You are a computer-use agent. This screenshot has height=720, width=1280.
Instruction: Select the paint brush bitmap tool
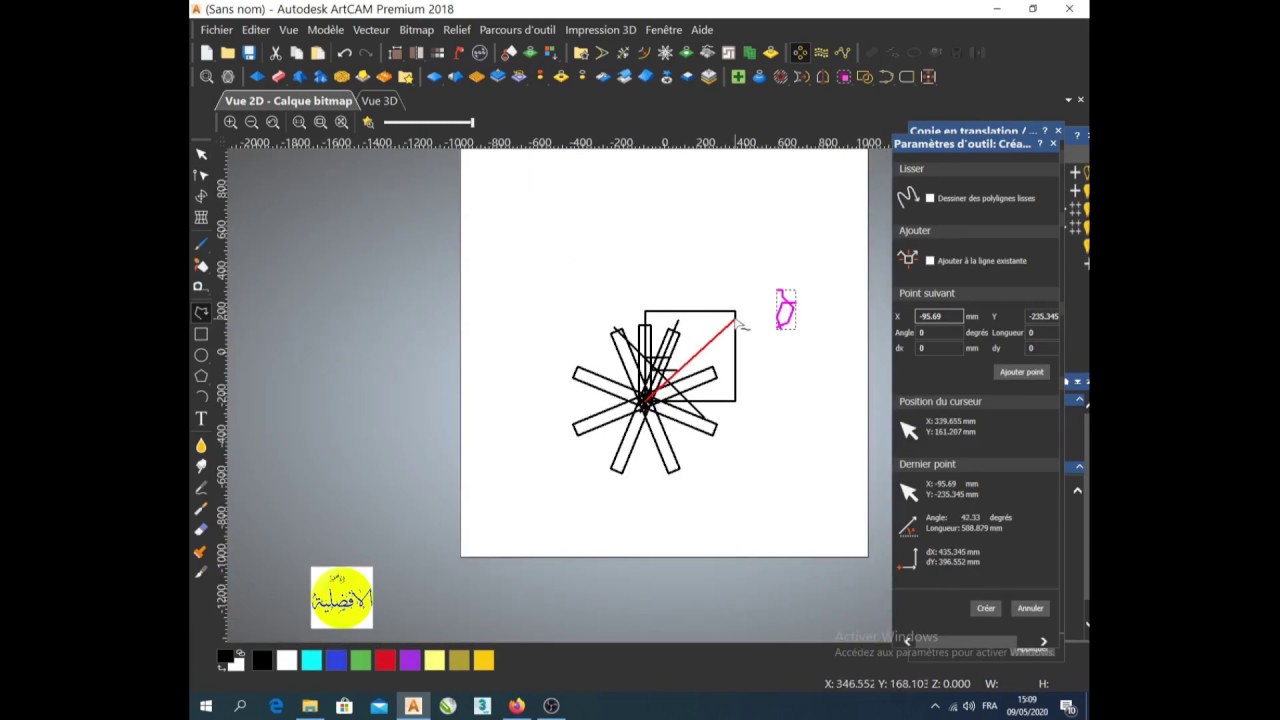pyautogui.click(x=201, y=244)
